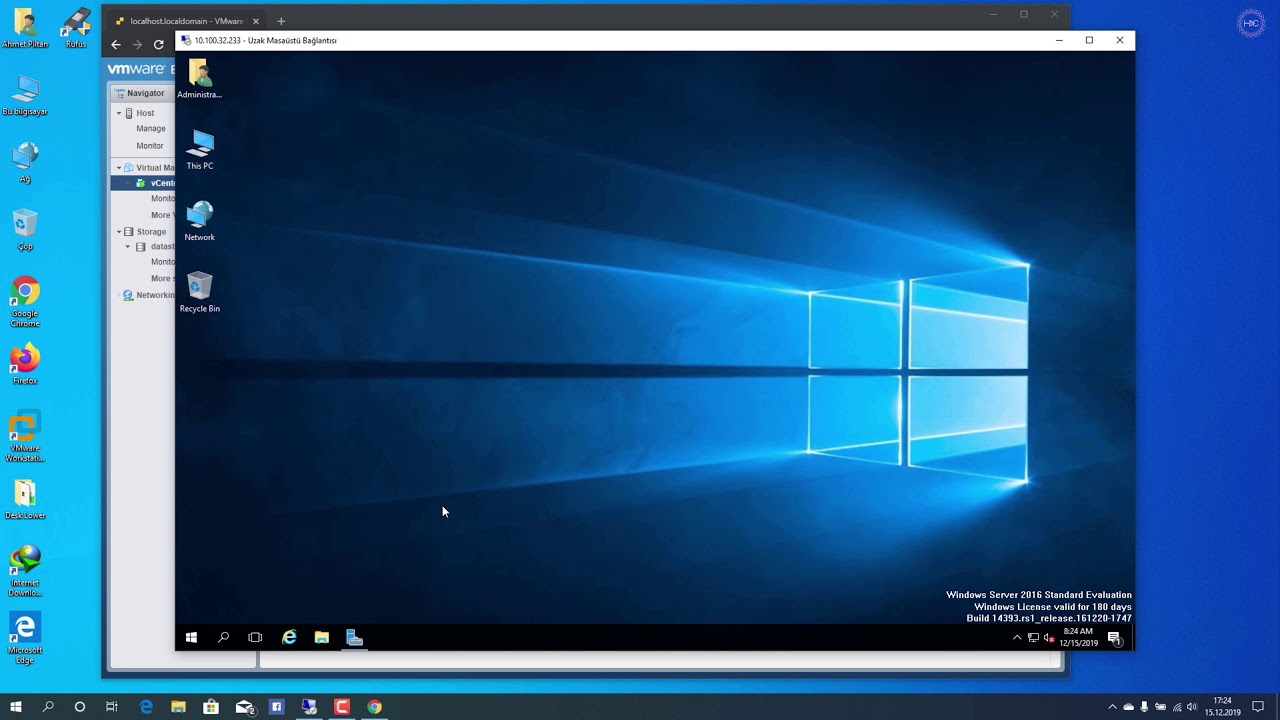Select Manage under Host in Navigator

[151, 129]
